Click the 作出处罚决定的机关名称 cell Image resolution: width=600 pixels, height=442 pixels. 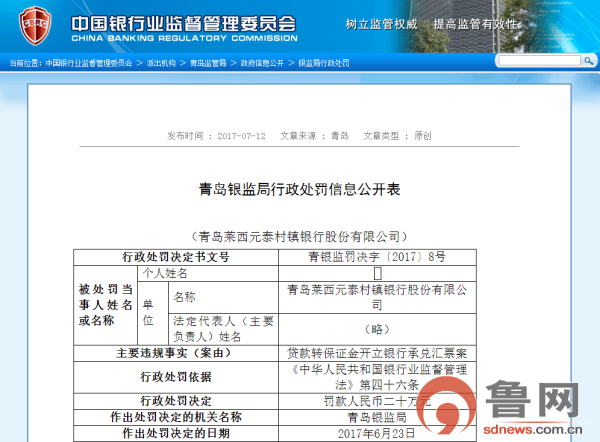tap(176, 418)
